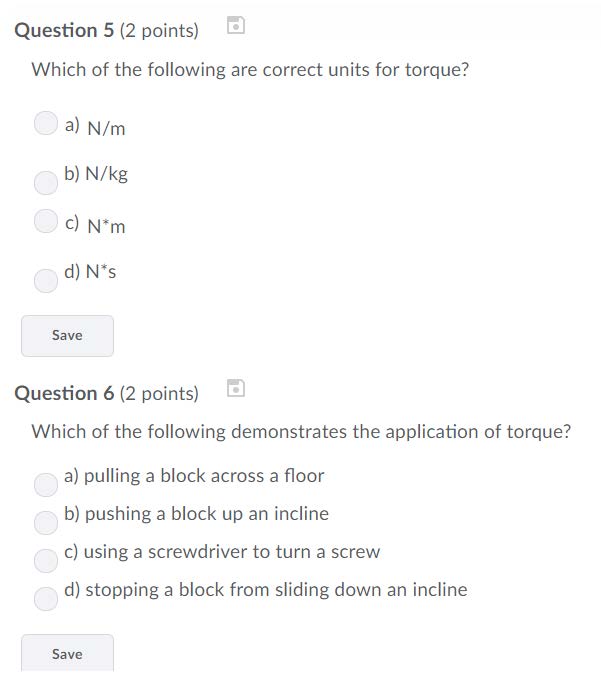This screenshot has height=689, width=601.
Task: Click the saved-status icon beside Question 6
Action: point(235,388)
